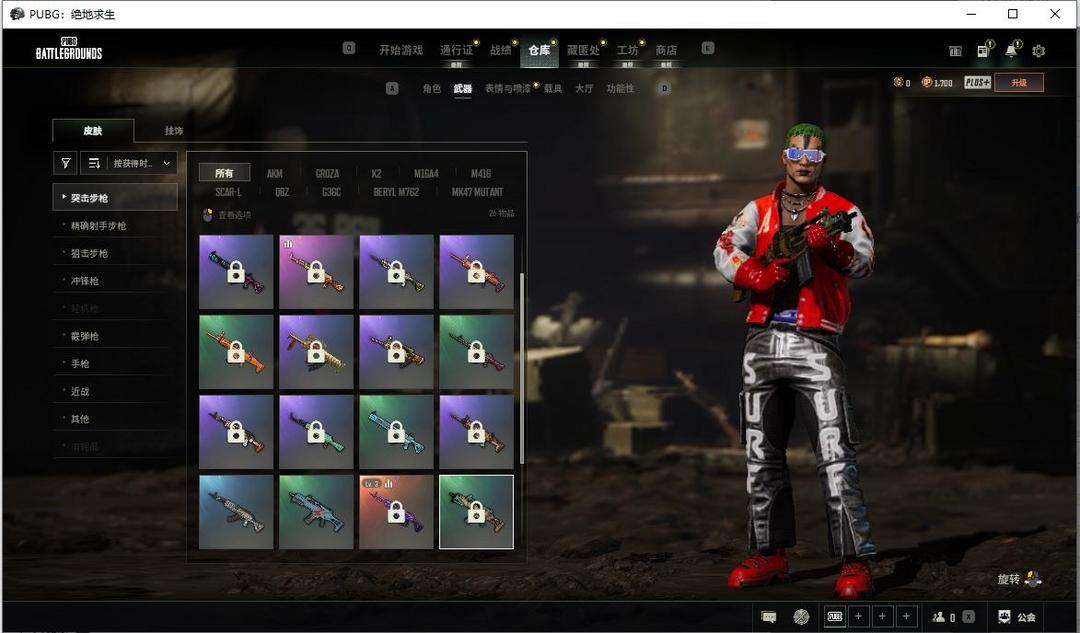This screenshot has width=1080, height=633.
Task: Expand the 狙击步枪 category
Action: click(x=90, y=253)
